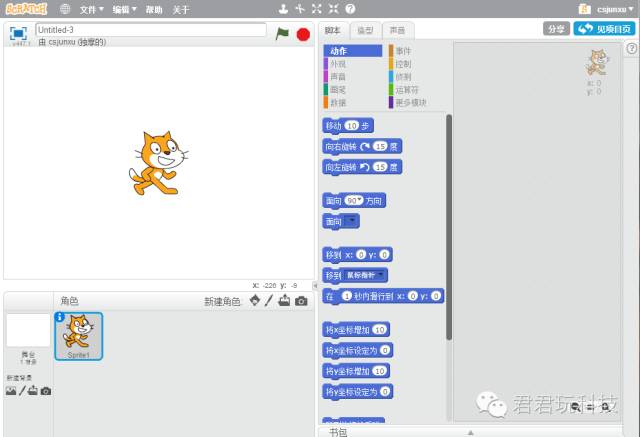Click the 向右旋转 15 度 block
Screen dimensions: 640x437
tap(362, 146)
